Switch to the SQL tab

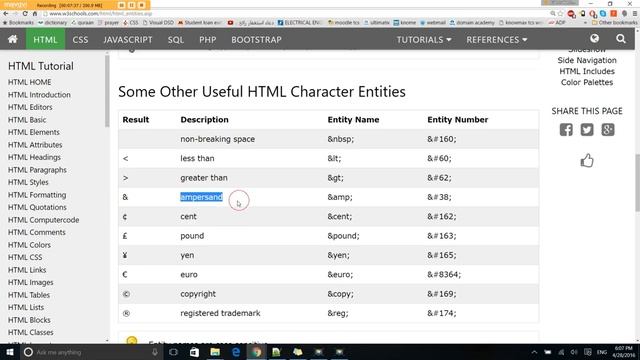(176, 40)
